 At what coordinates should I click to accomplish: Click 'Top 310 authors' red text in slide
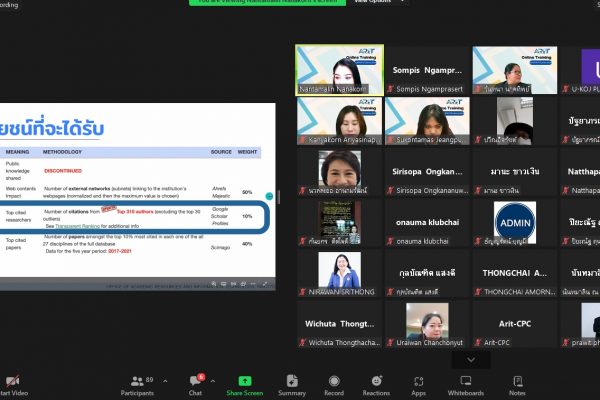click(135, 212)
